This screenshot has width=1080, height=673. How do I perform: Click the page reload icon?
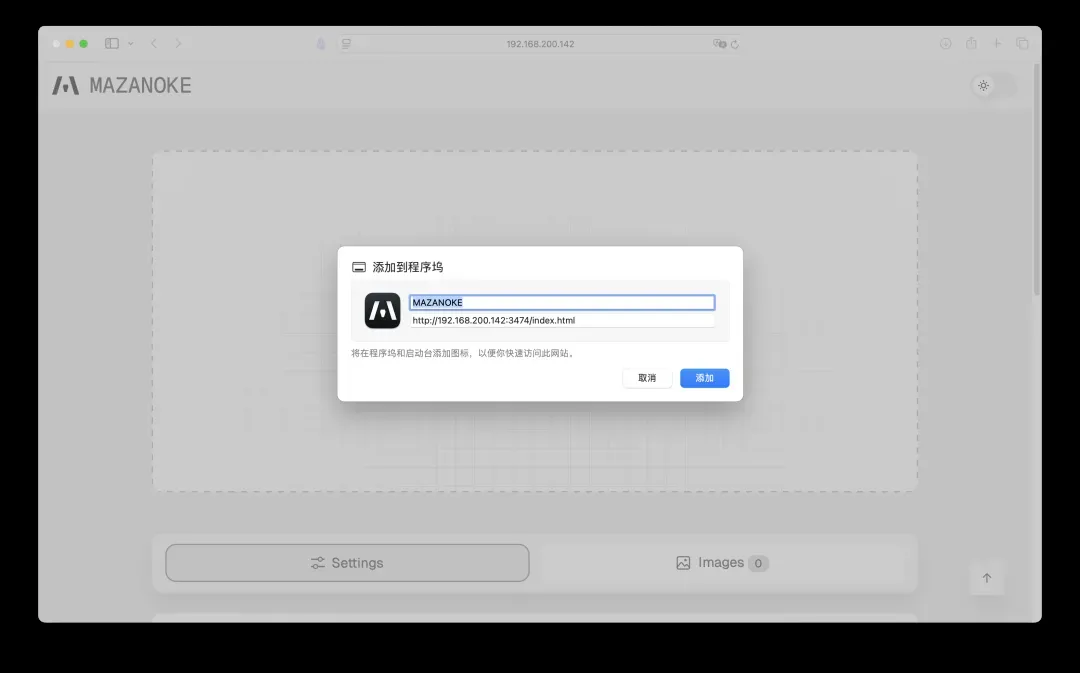[735, 44]
